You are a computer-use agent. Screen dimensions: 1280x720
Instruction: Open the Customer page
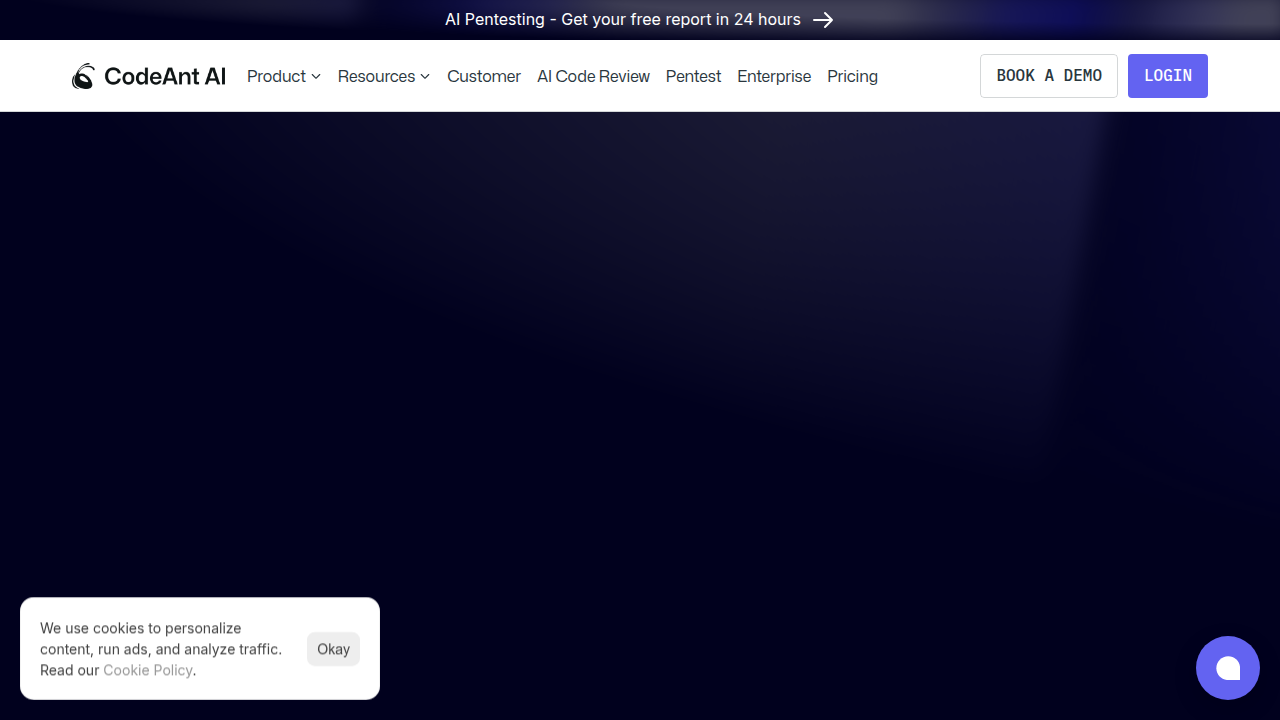point(484,76)
